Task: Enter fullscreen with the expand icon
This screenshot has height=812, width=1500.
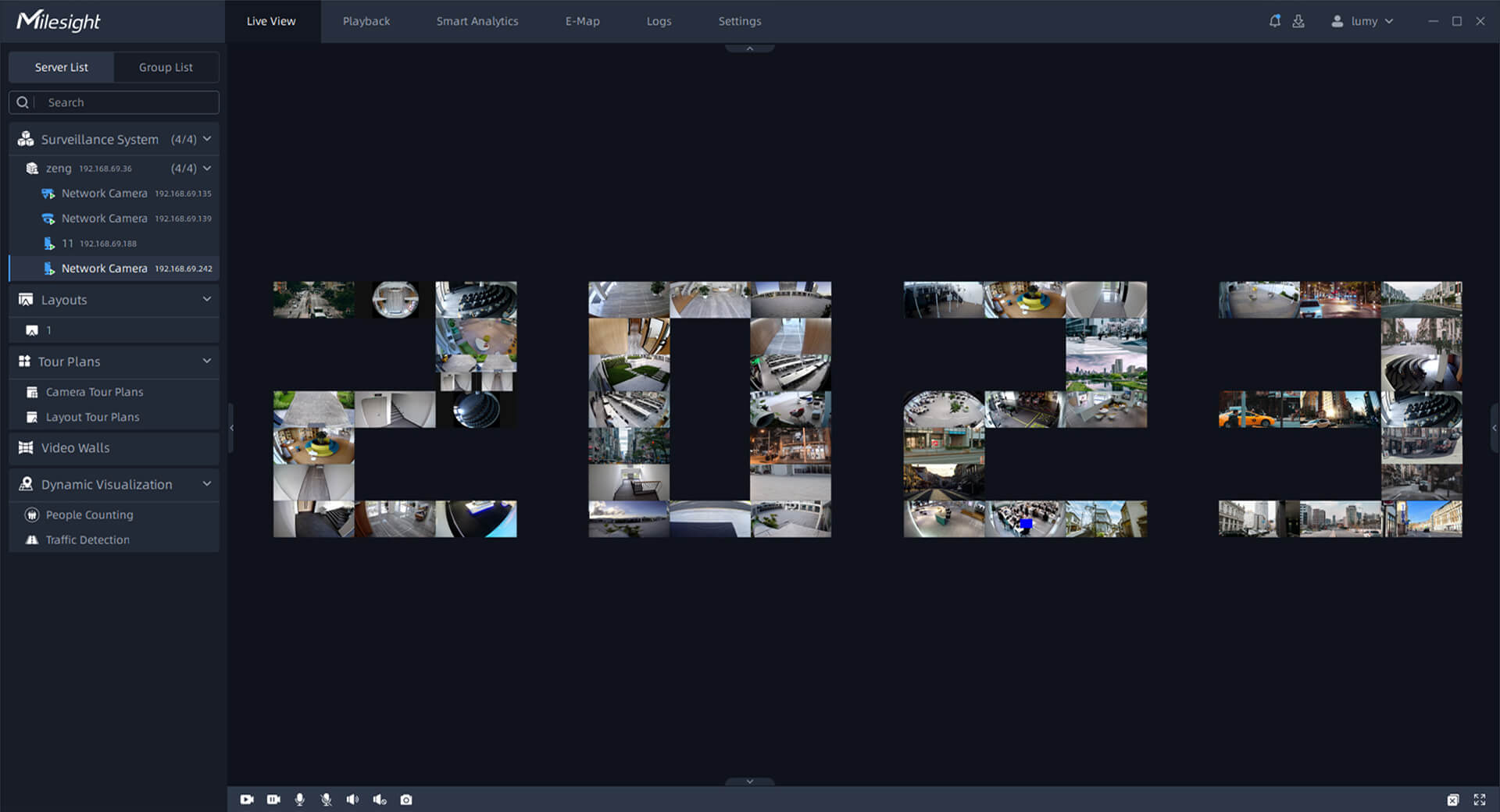Action: click(1480, 800)
